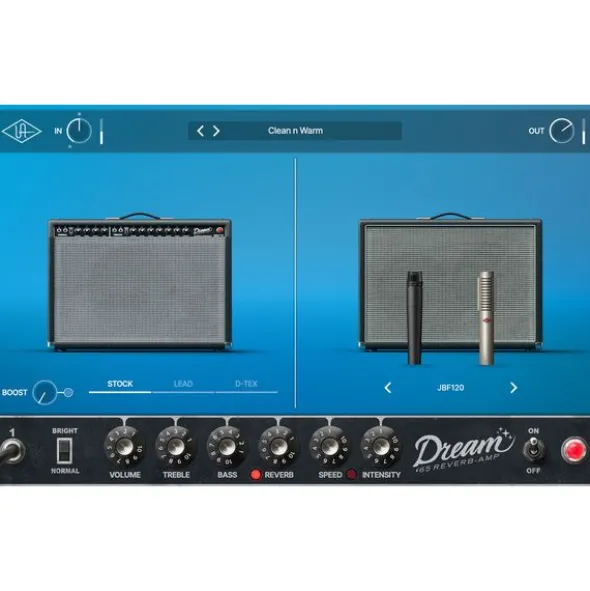
Task: Toggle the red REVERB enable LED
Action: 256,475
